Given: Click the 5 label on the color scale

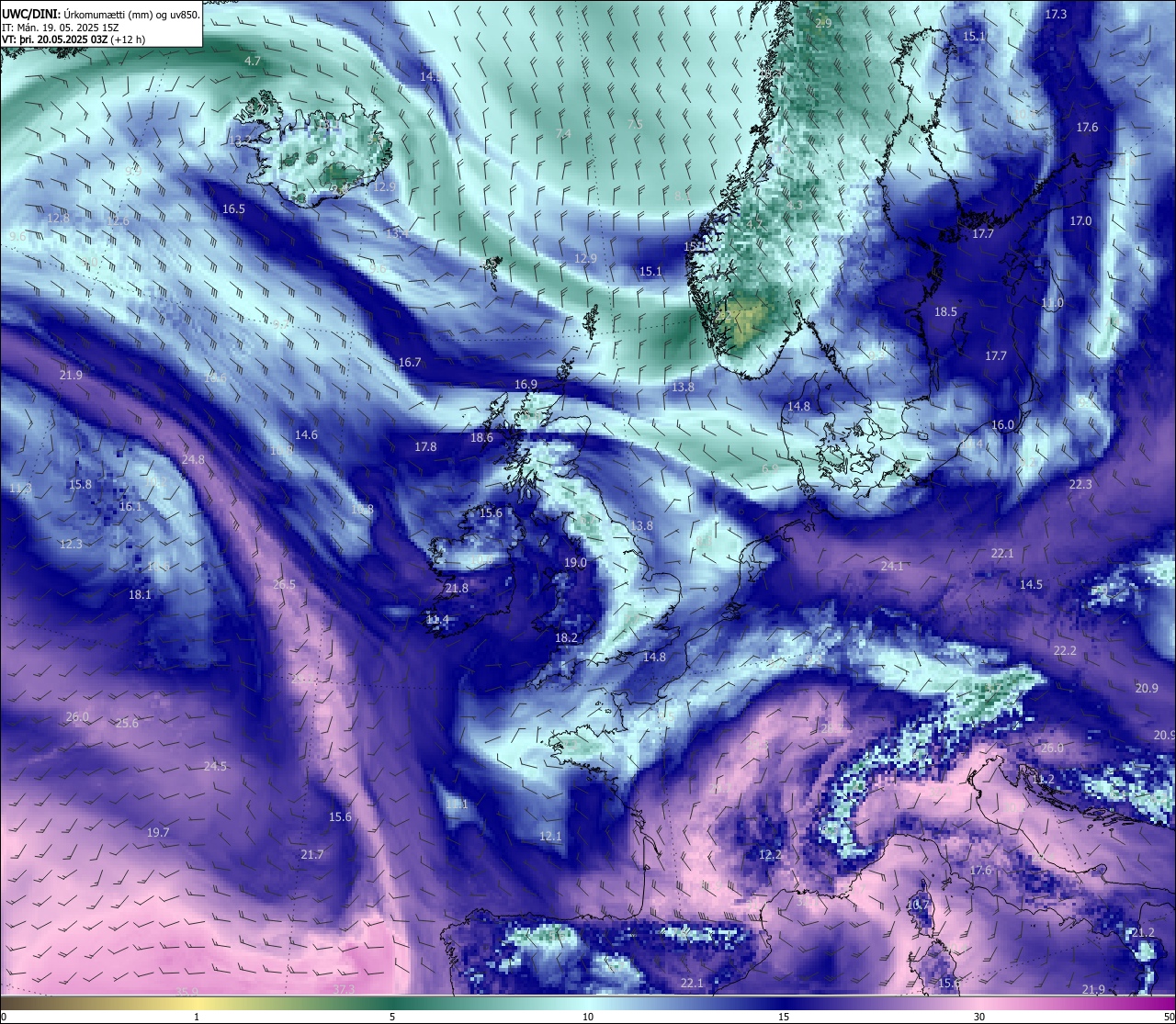Looking at the screenshot, I should [x=392, y=1018].
